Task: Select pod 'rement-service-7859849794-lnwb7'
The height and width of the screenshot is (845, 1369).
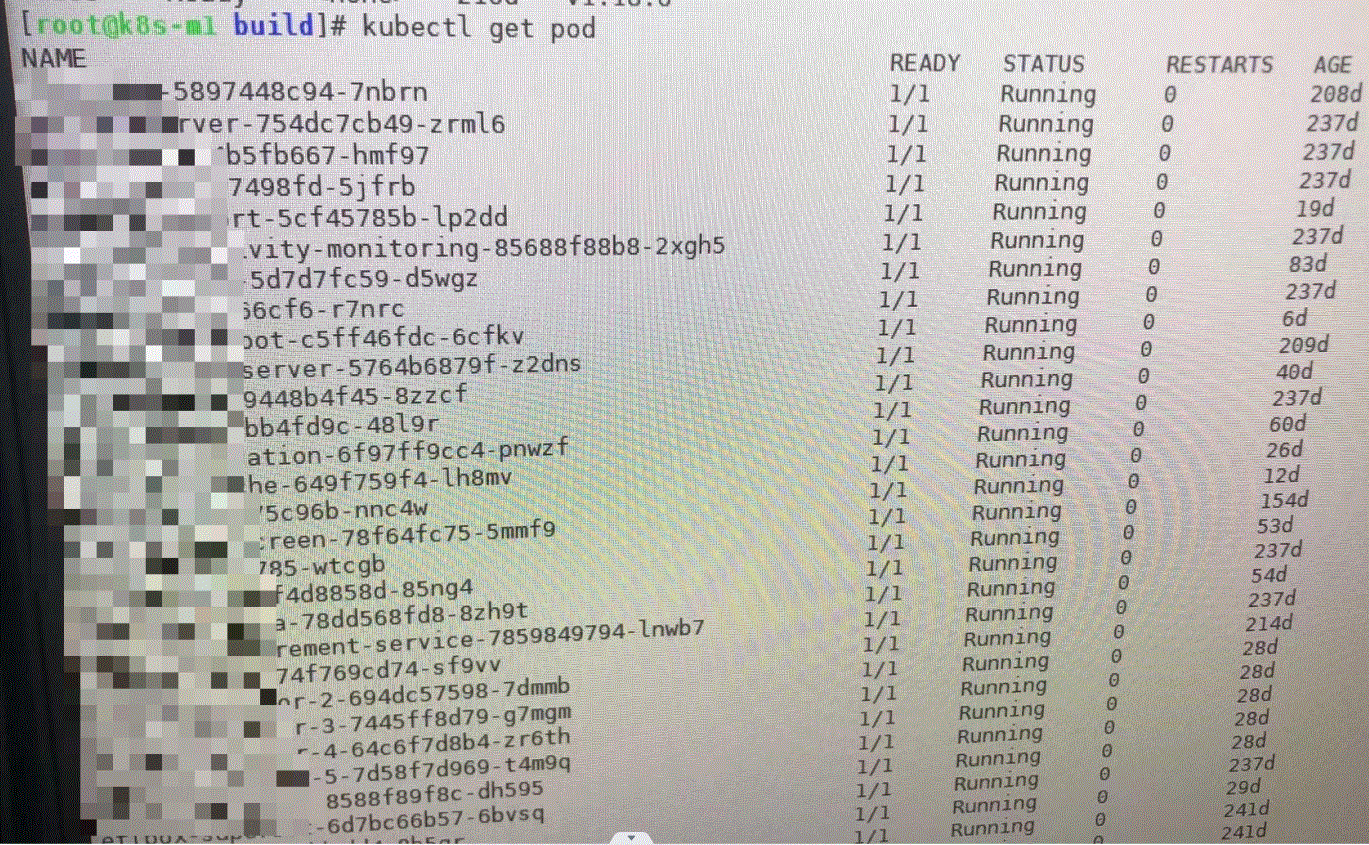Action: pos(492,637)
